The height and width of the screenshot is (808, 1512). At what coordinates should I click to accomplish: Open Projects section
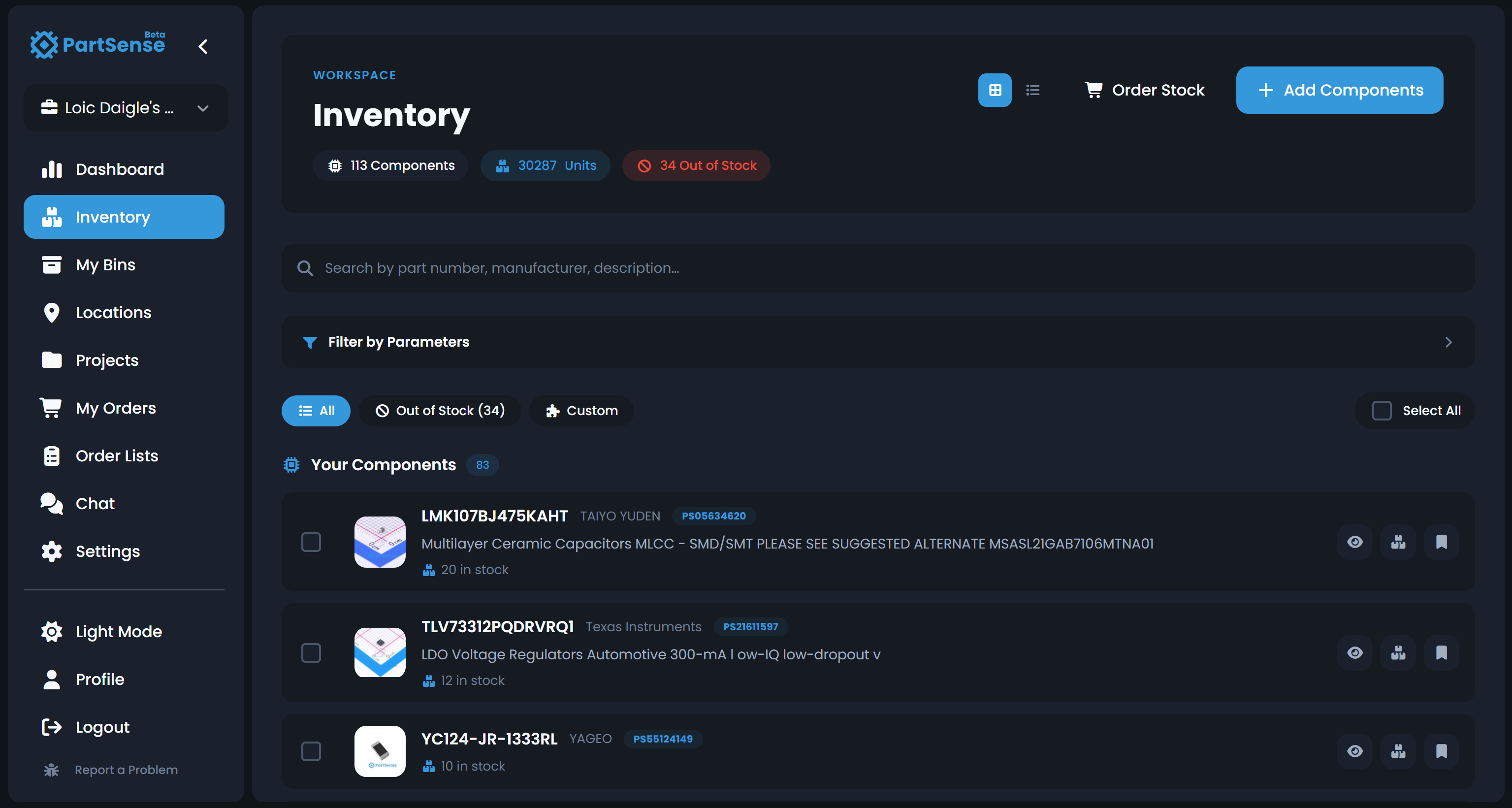click(124, 360)
